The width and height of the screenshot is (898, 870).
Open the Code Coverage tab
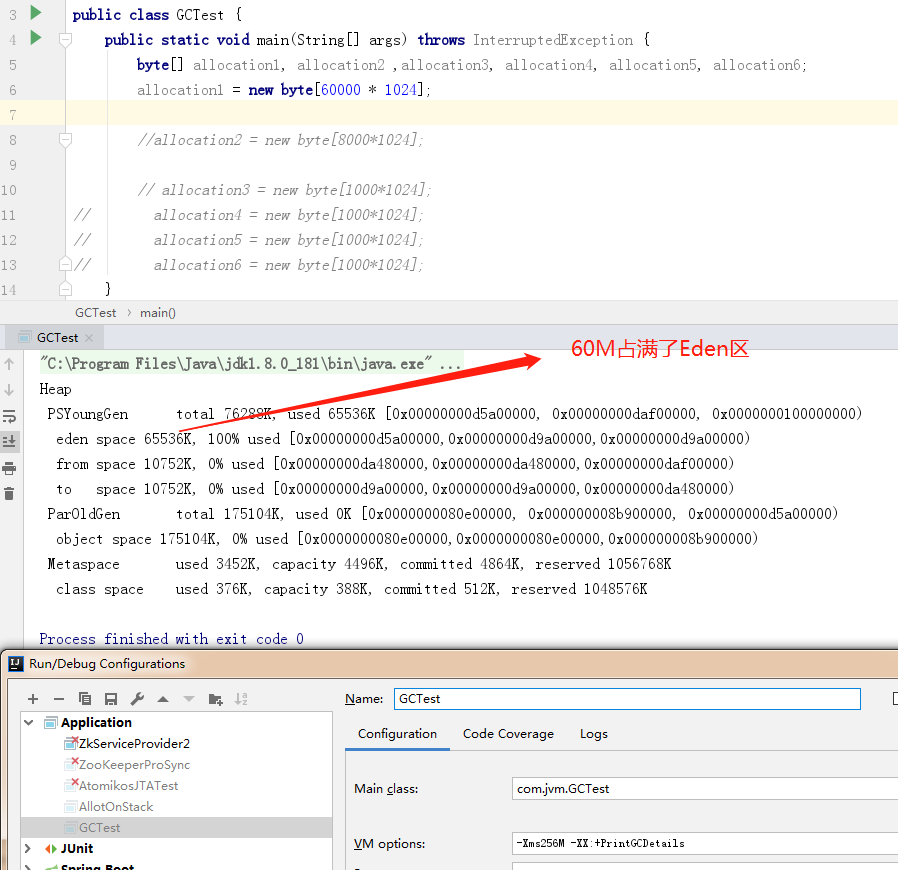508,734
